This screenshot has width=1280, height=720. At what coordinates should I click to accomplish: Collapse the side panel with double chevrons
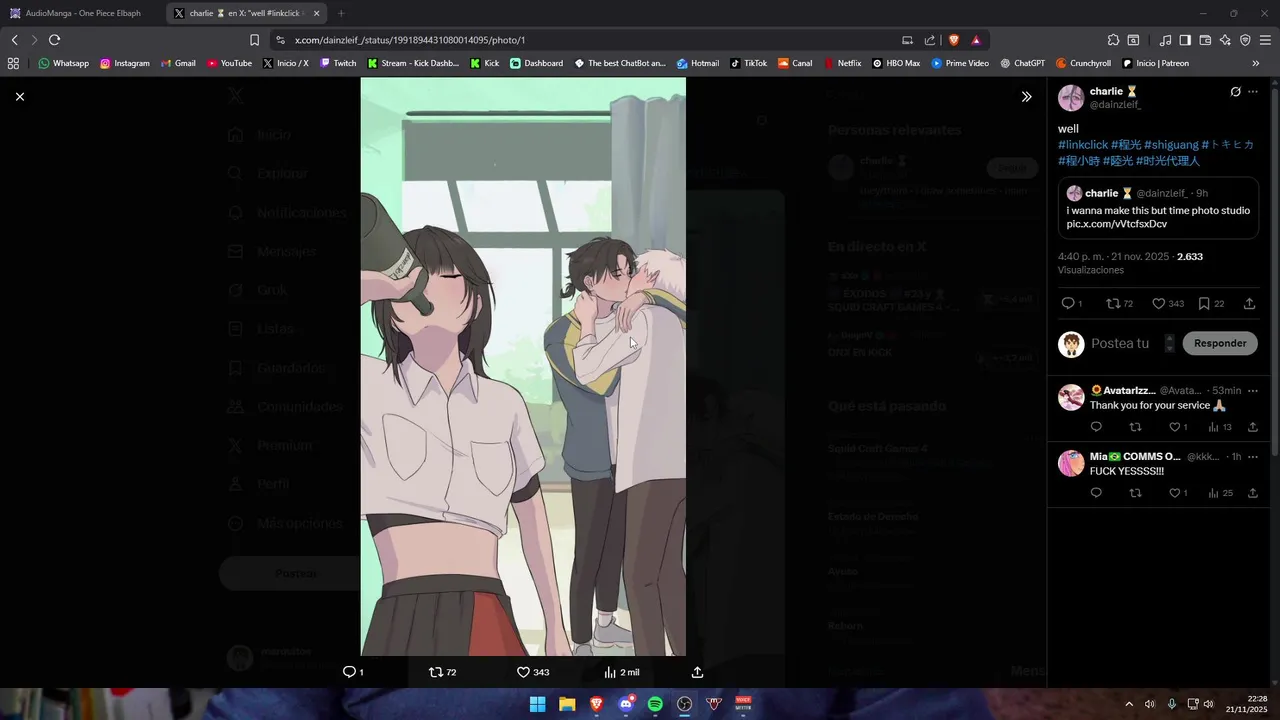pos(1026,97)
